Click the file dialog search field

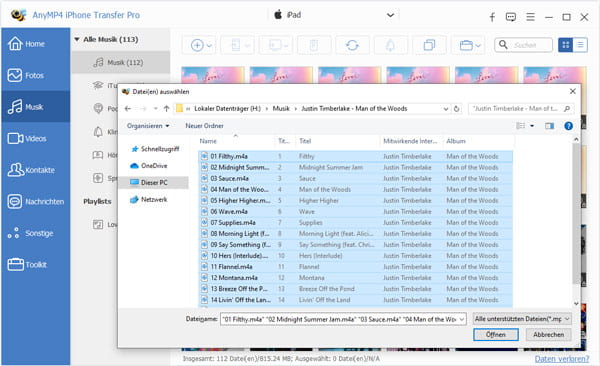pyautogui.click(x=521, y=109)
